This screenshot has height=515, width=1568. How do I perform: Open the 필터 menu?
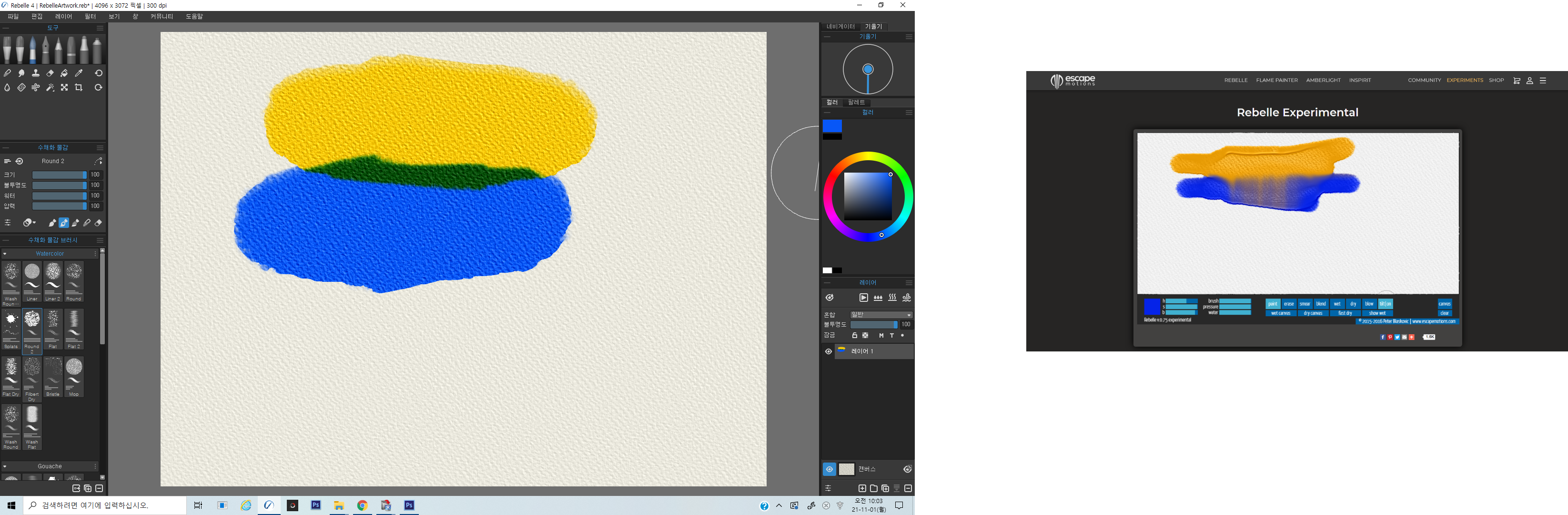(x=90, y=17)
